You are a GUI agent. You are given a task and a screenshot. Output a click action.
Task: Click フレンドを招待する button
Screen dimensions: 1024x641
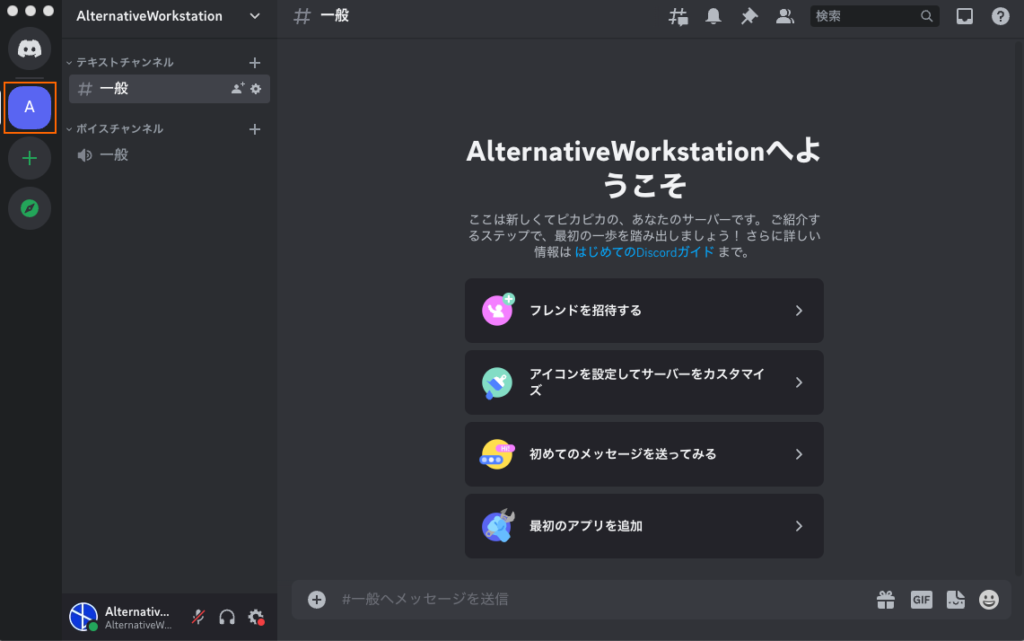tap(644, 311)
